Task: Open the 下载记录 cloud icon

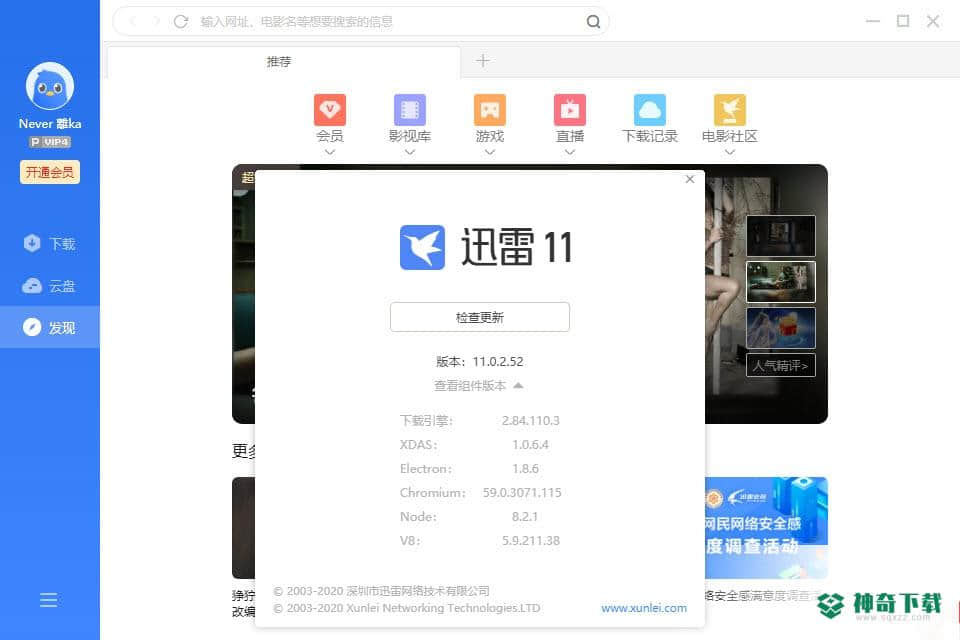Action: click(650, 110)
